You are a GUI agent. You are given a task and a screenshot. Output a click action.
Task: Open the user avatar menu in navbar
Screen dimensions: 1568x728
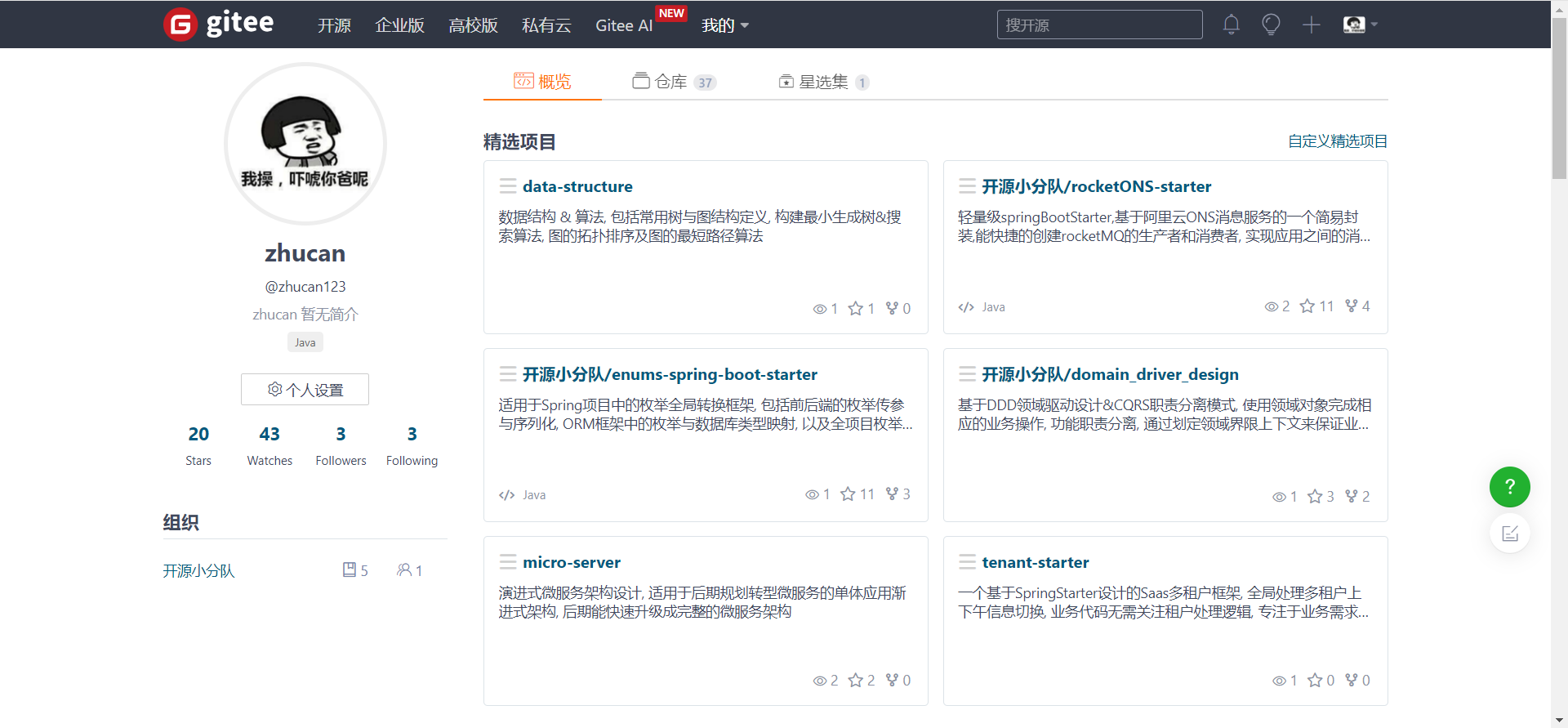tap(1361, 25)
